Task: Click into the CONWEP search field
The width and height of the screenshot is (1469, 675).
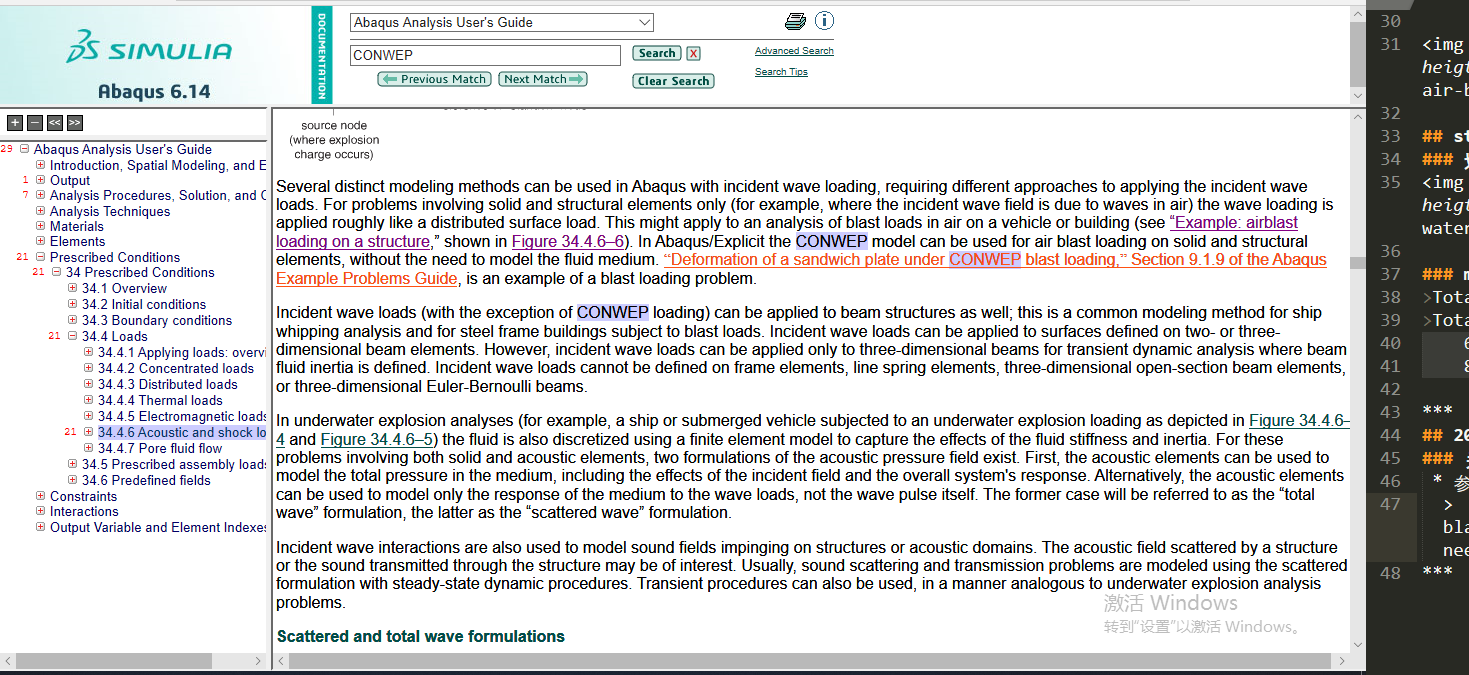Action: pos(485,55)
